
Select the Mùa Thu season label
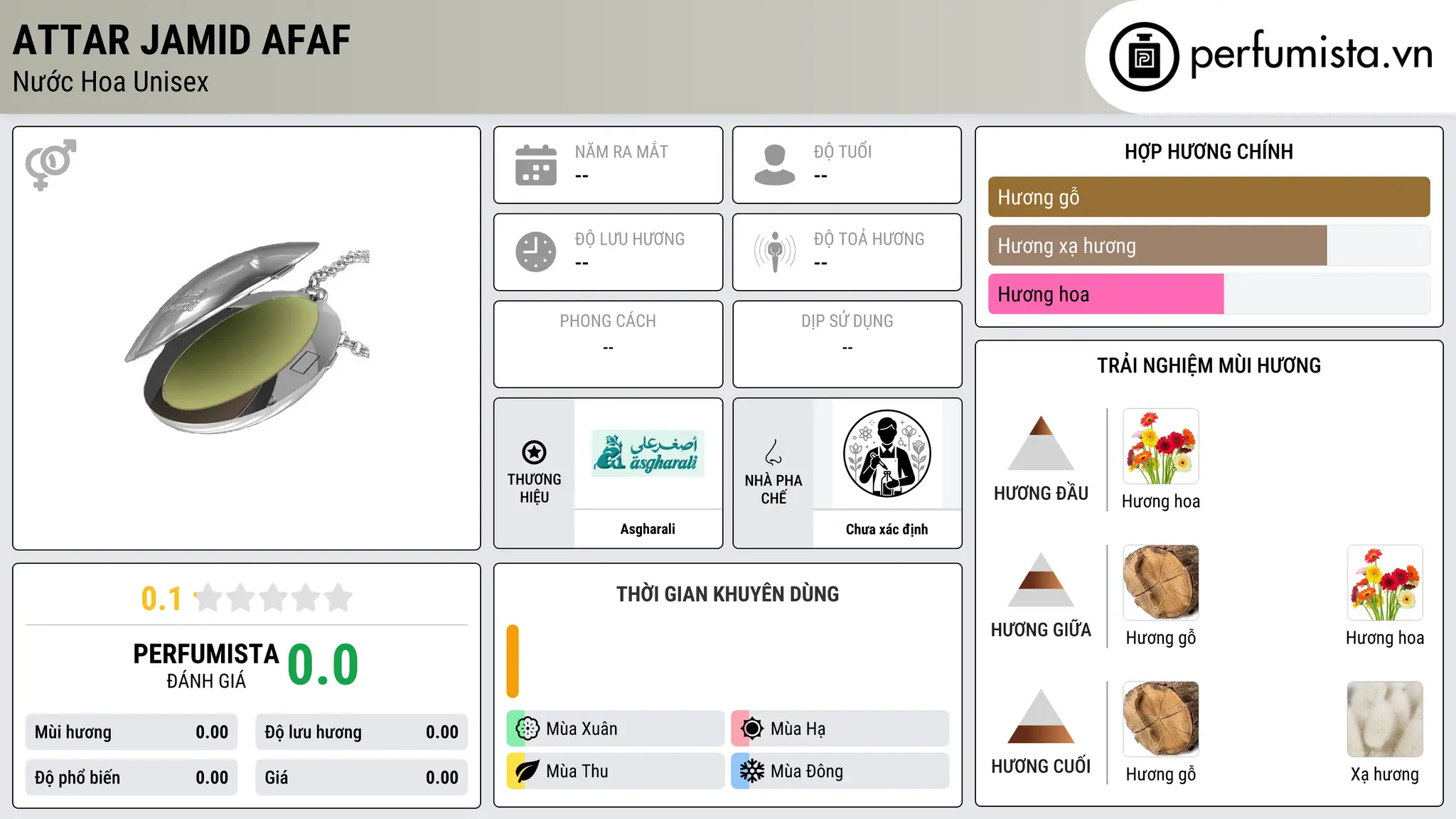coord(577,771)
